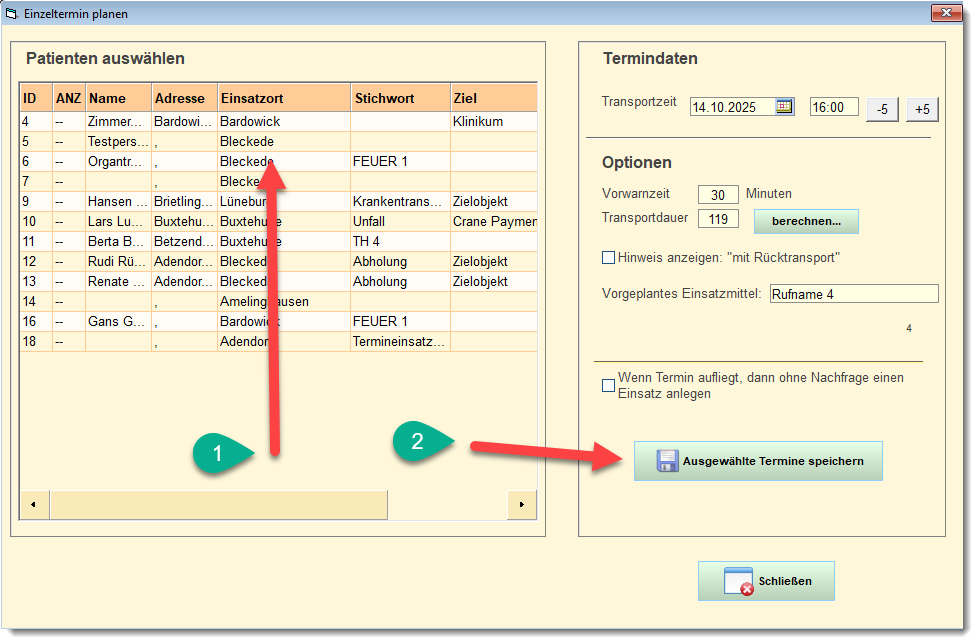
Task: Decrease the transport time with the -5 button
Action: coord(881,109)
